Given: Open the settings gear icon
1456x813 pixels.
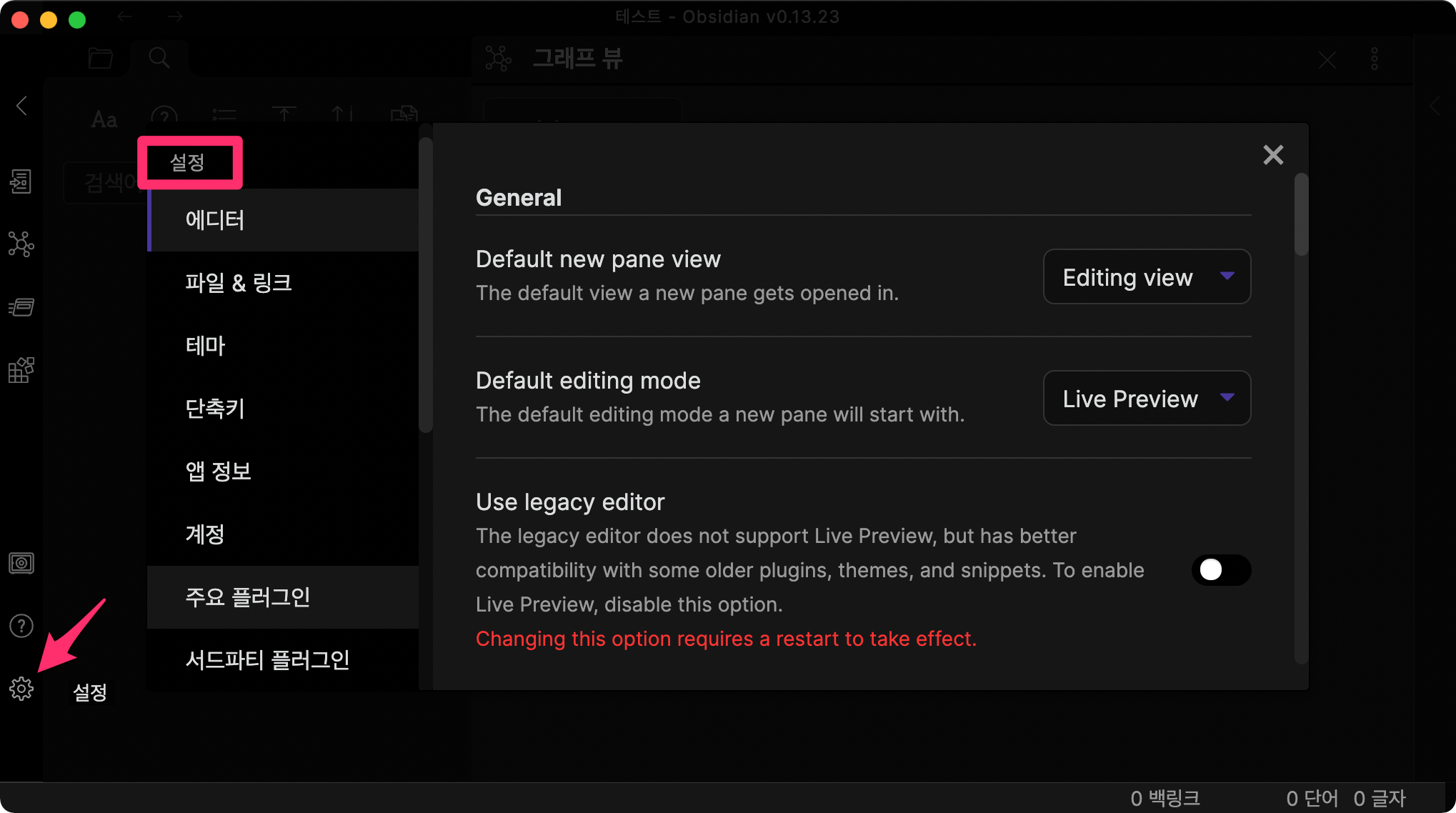Looking at the screenshot, I should [x=21, y=689].
